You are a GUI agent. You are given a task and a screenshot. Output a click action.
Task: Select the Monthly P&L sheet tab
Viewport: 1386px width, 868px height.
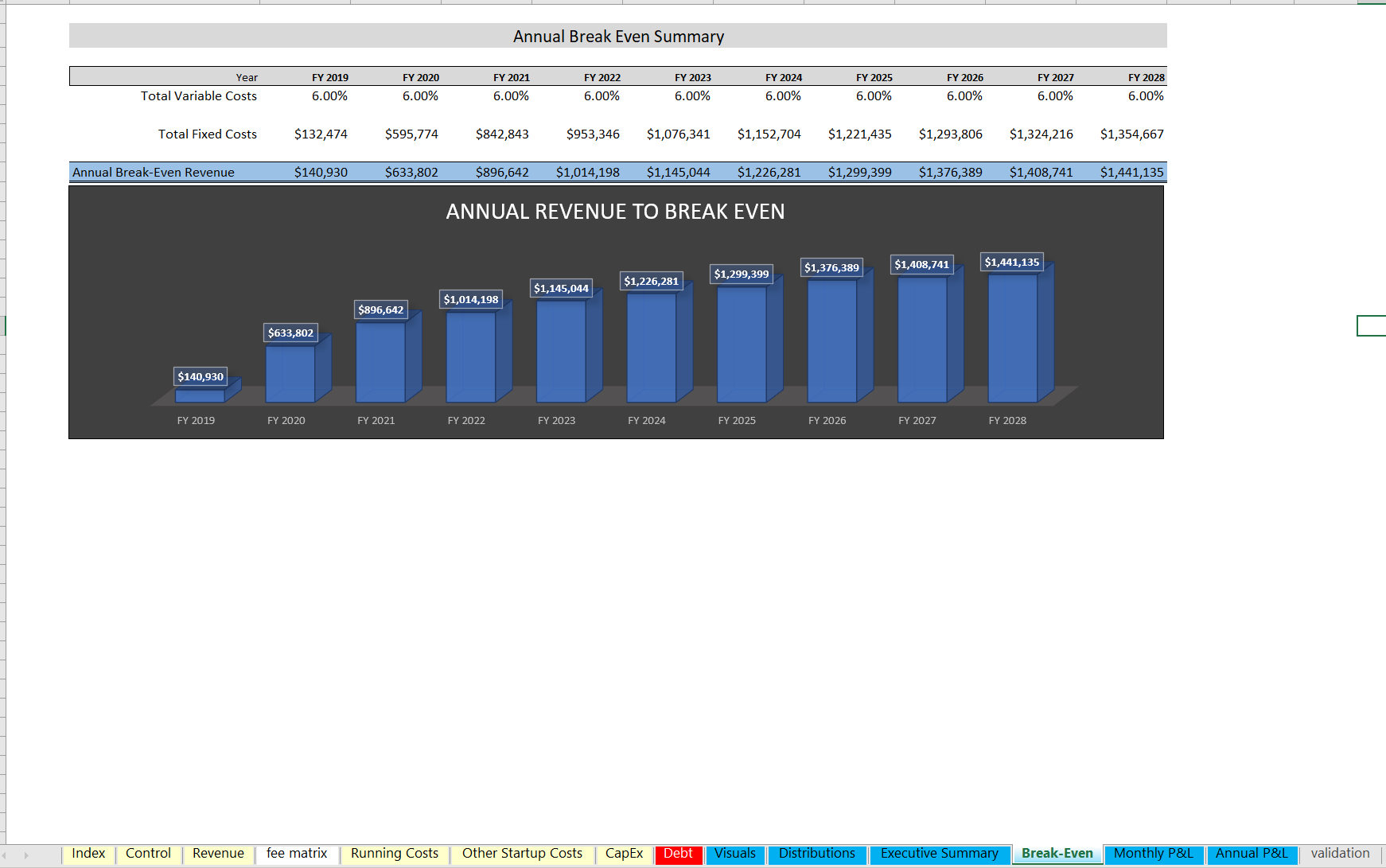(1152, 853)
